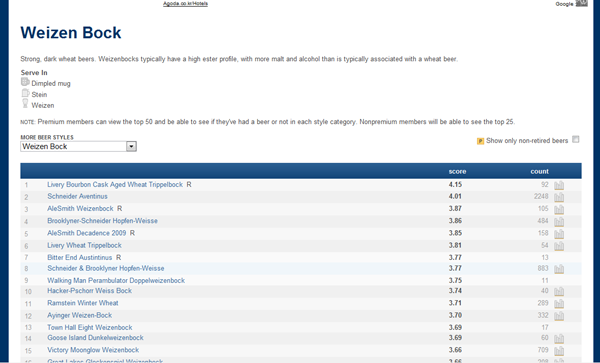This screenshot has width=600, height=363.
Task: Click count value 2248
Action: 541,196
